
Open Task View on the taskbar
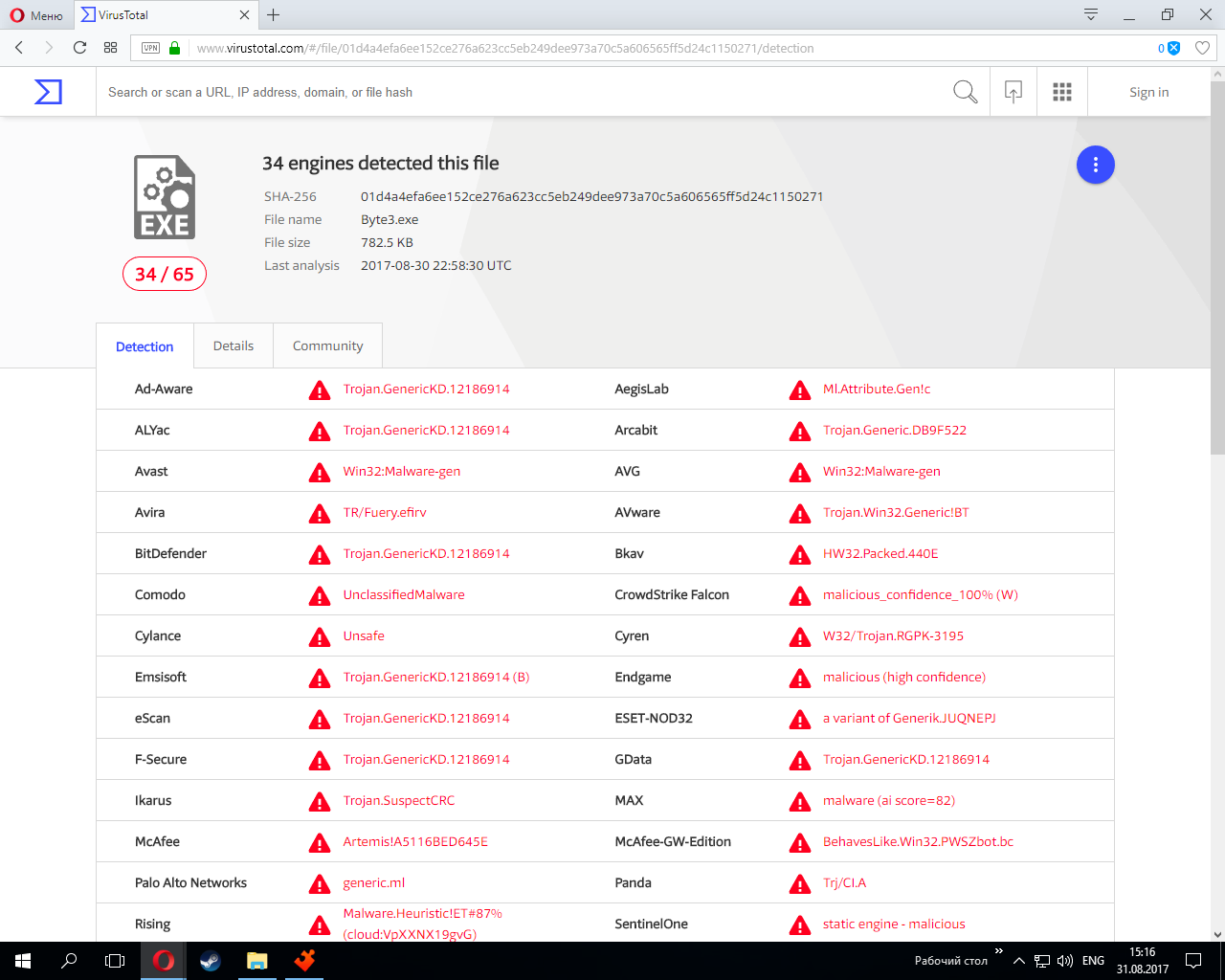tap(115, 961)
